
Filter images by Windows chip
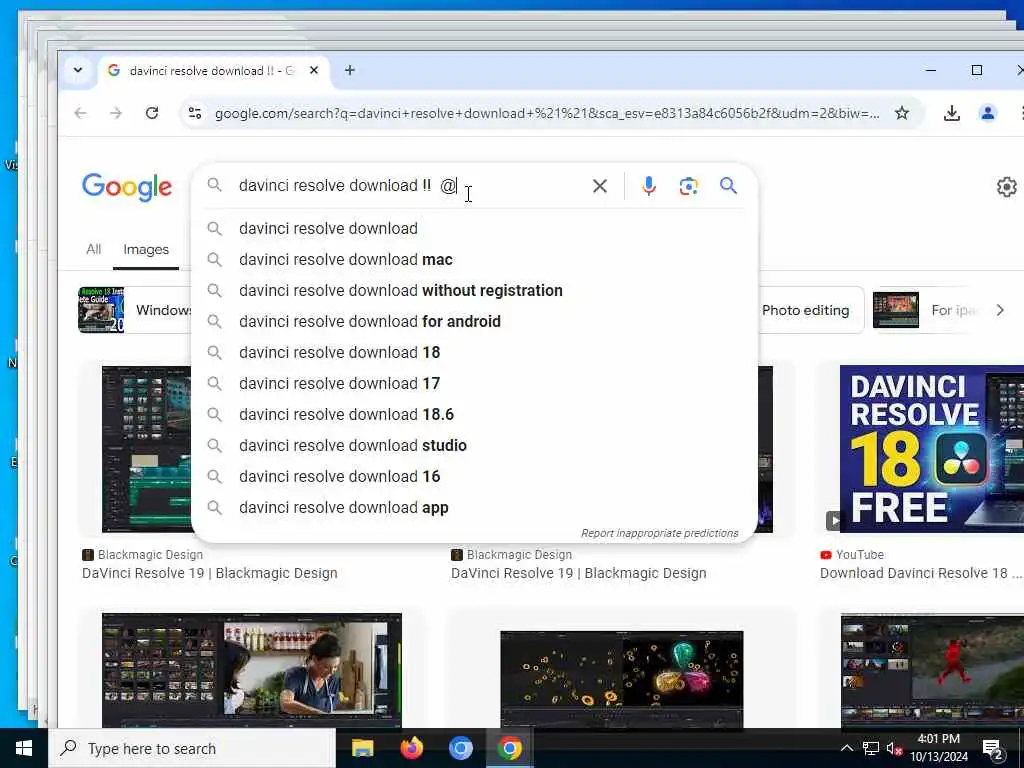click(x=134, y=310)
